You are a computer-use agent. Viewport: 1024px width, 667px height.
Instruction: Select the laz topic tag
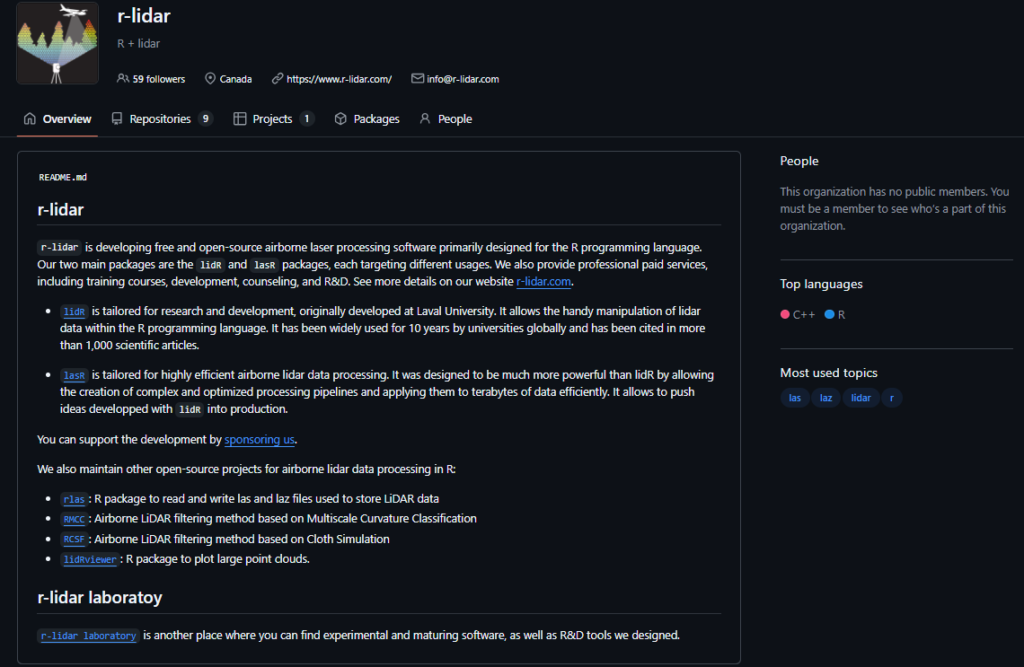pyautogui.click(x=826, y=398)
